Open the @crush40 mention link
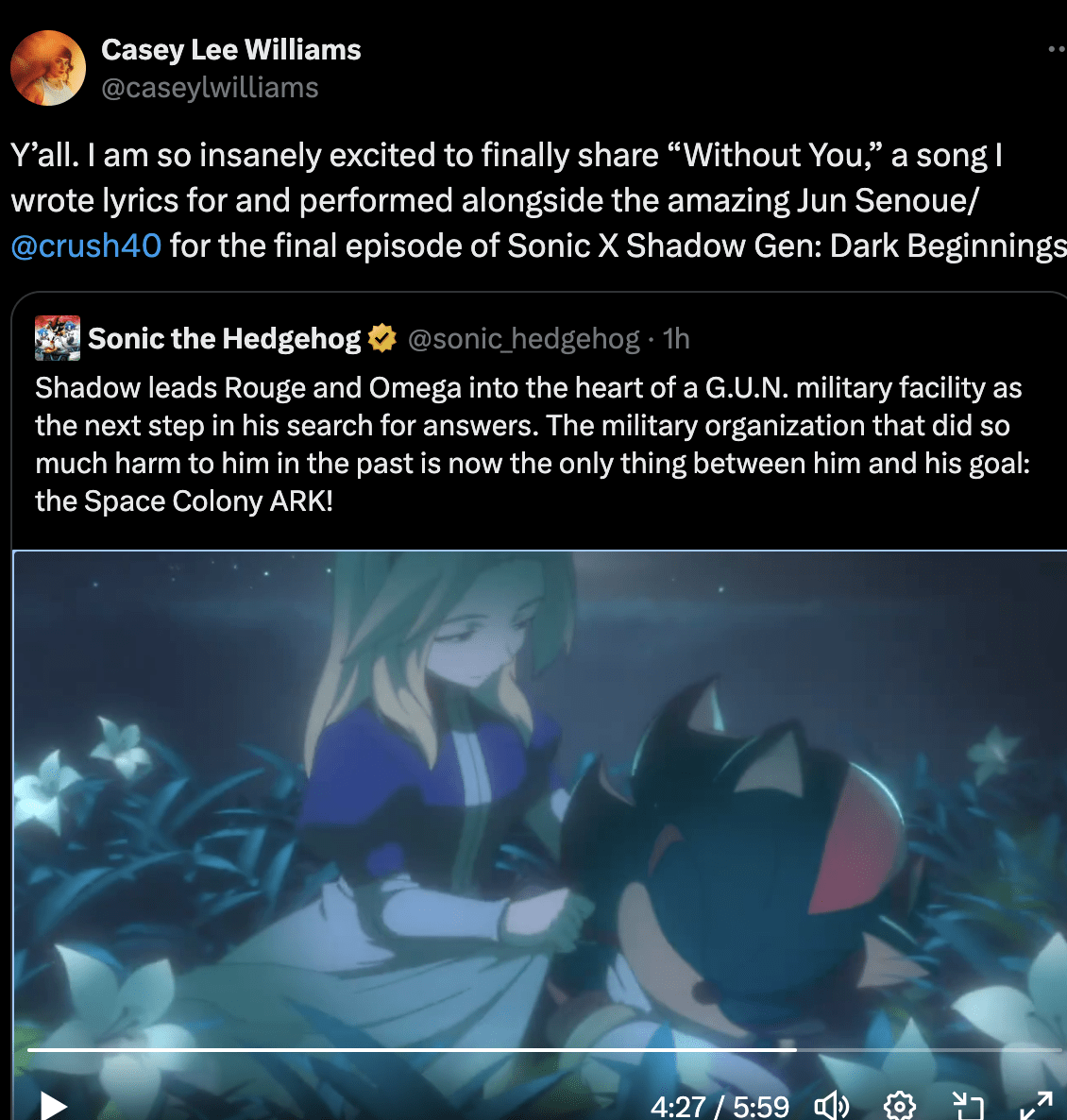 click(87, 246)
